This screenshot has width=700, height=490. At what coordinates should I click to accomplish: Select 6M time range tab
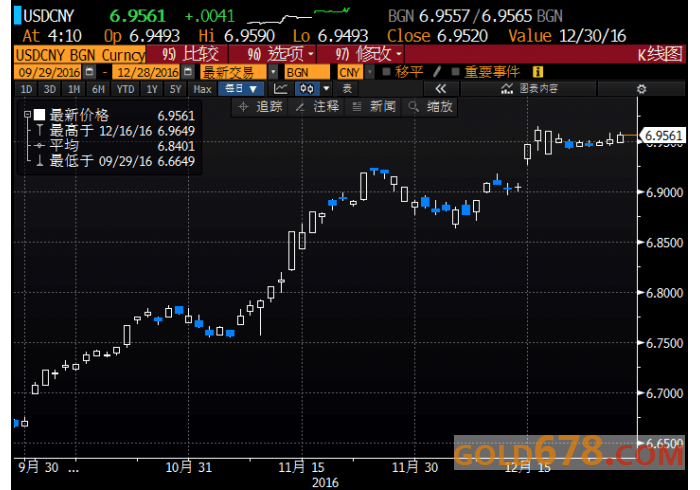pyautogui.click(x=98, y=89)
